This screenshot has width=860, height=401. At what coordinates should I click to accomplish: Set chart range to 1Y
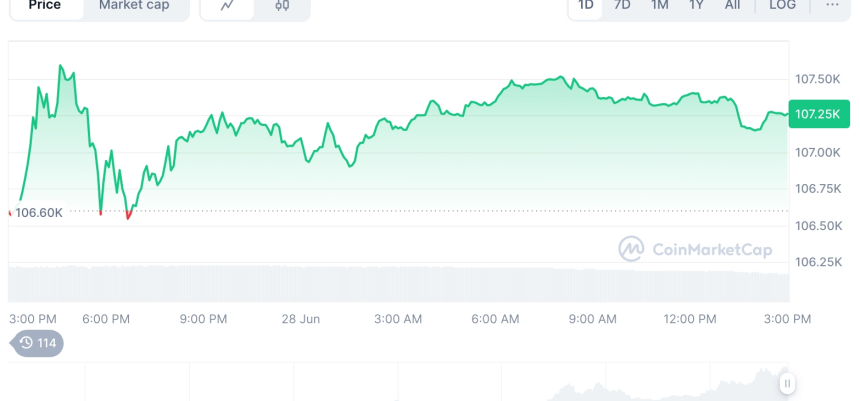coord(696,5)
